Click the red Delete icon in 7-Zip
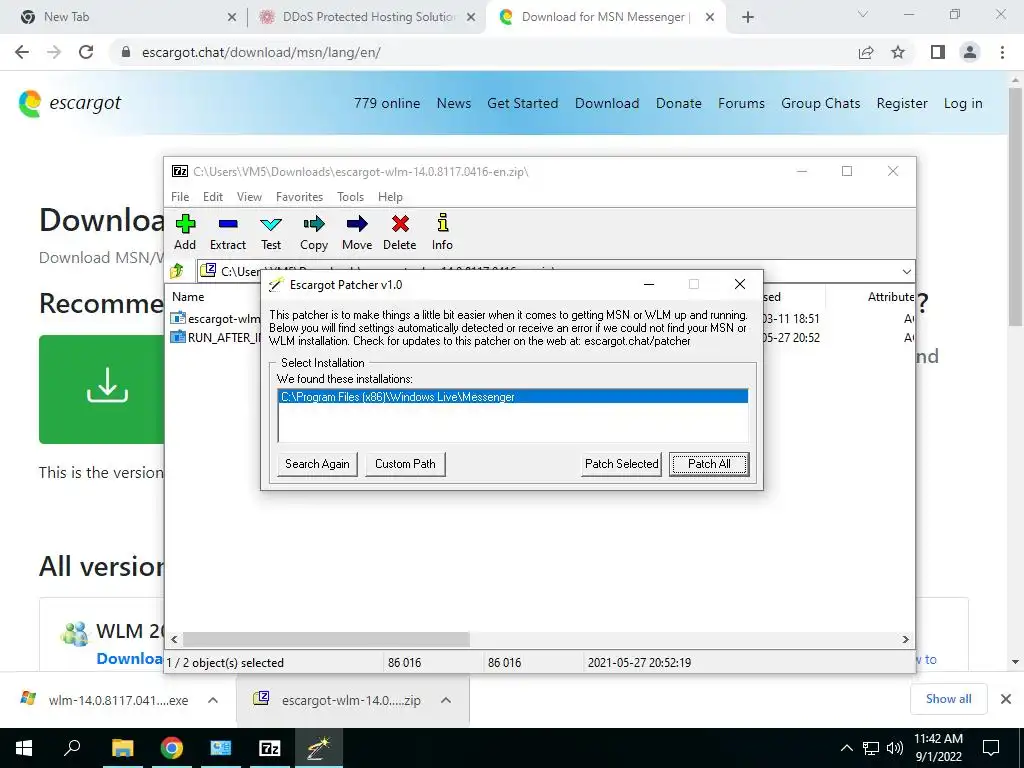Image resolution: width=1024 pixels, height=768 pixels. (400, 232)
